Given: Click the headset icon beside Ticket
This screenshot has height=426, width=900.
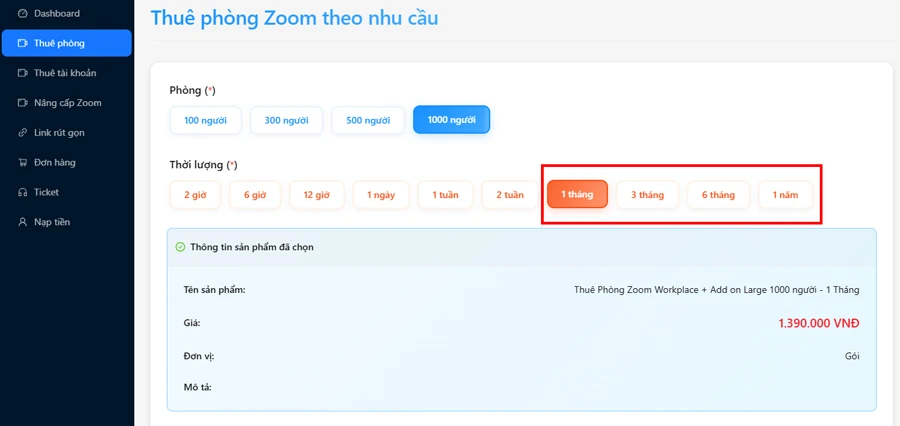Looking at the screenshot, I should [x=22, y=192].
